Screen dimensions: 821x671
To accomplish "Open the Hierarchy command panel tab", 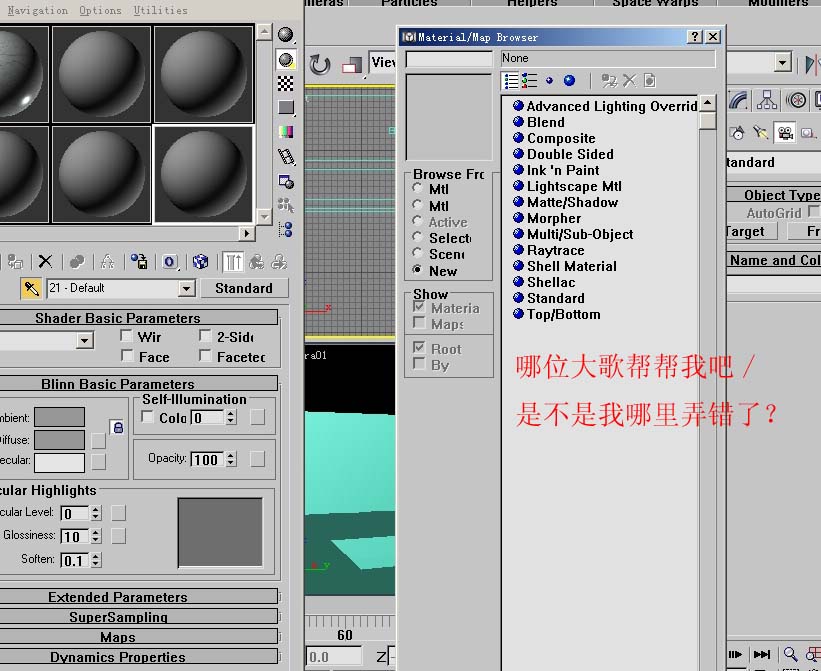I will (767, 100).
